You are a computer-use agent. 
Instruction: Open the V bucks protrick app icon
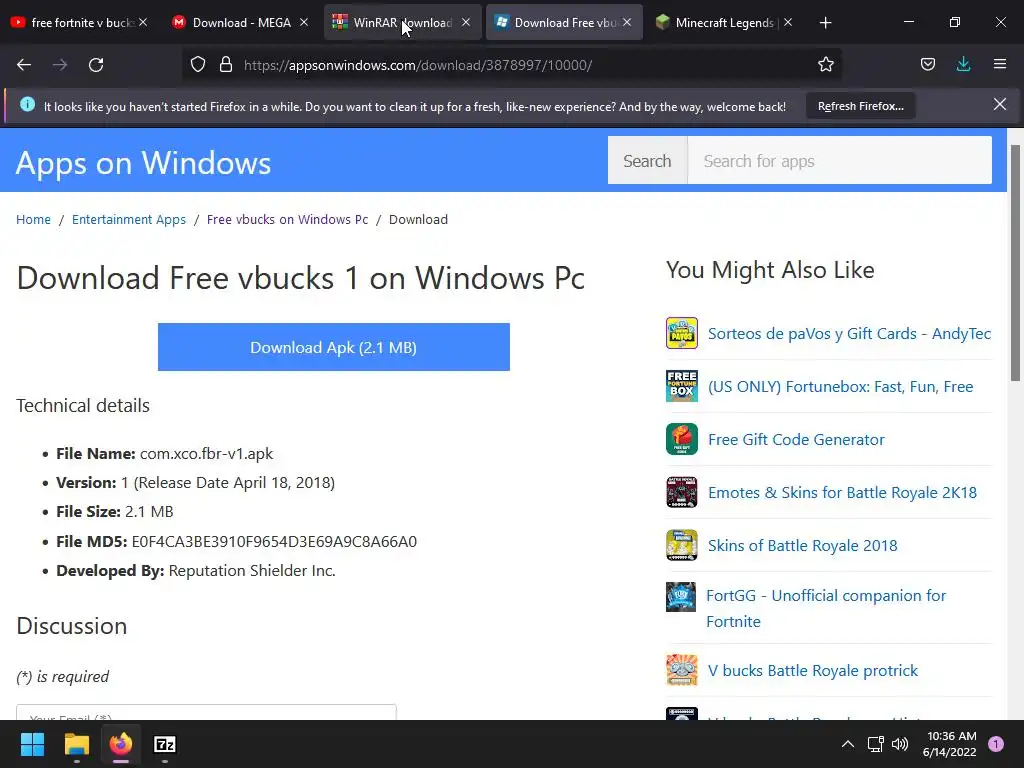(682, 670)
